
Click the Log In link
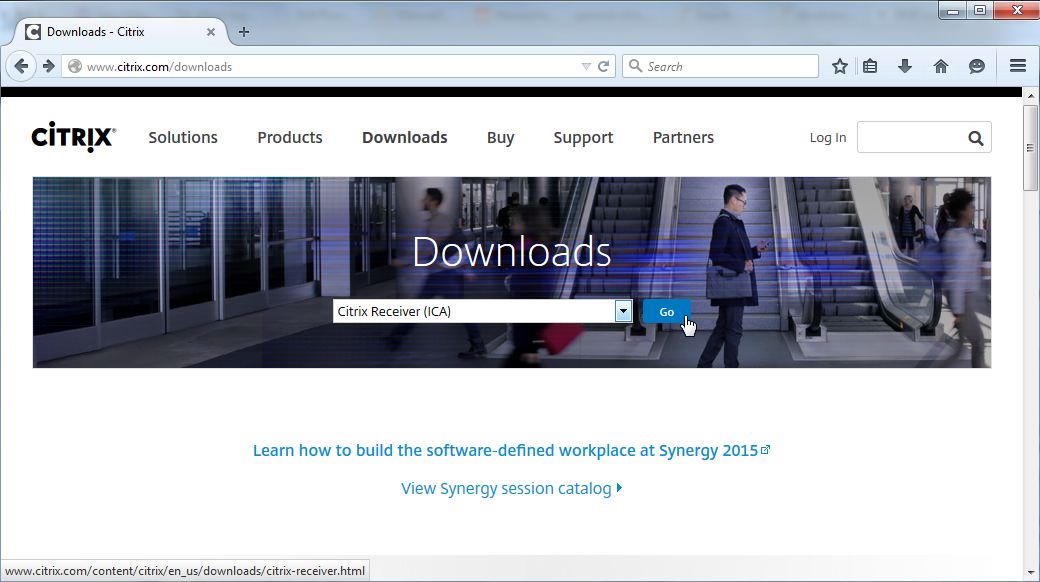click(x=827, y=138)
